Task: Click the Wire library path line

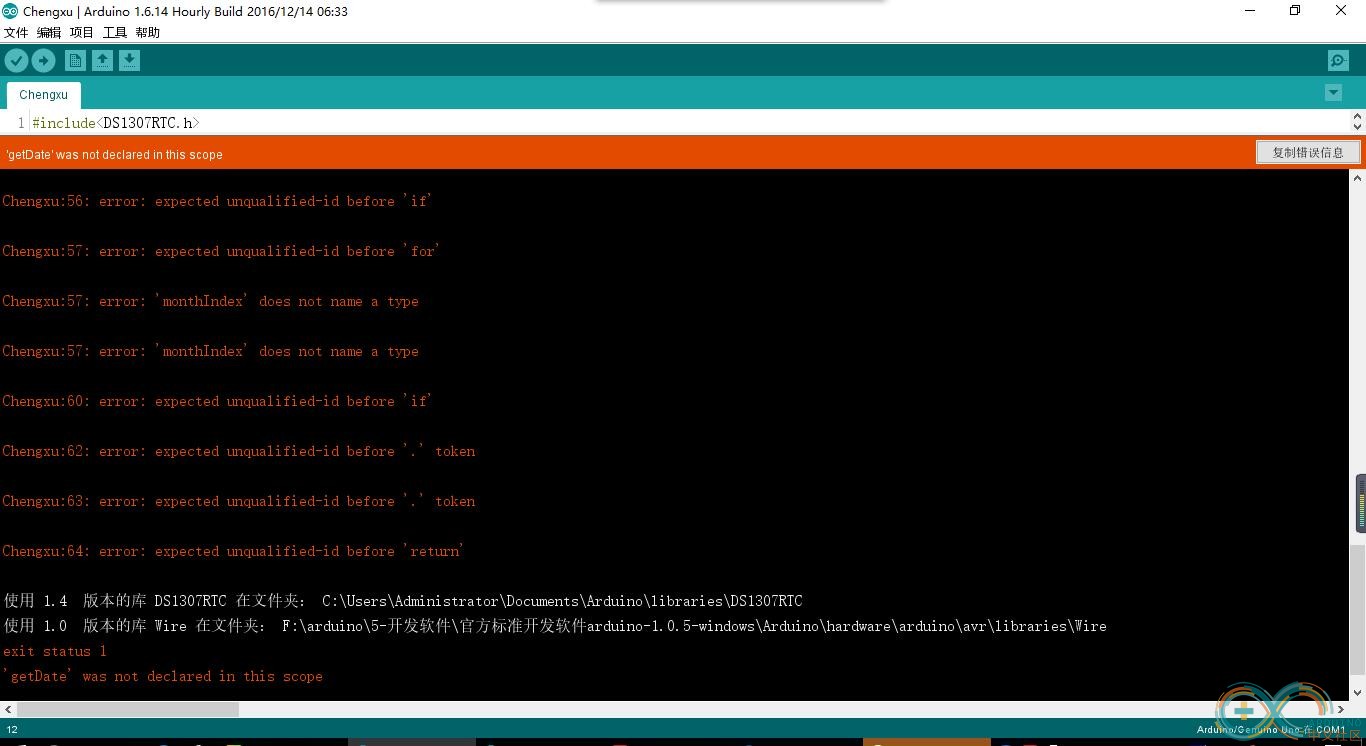Action: [555, 626]
